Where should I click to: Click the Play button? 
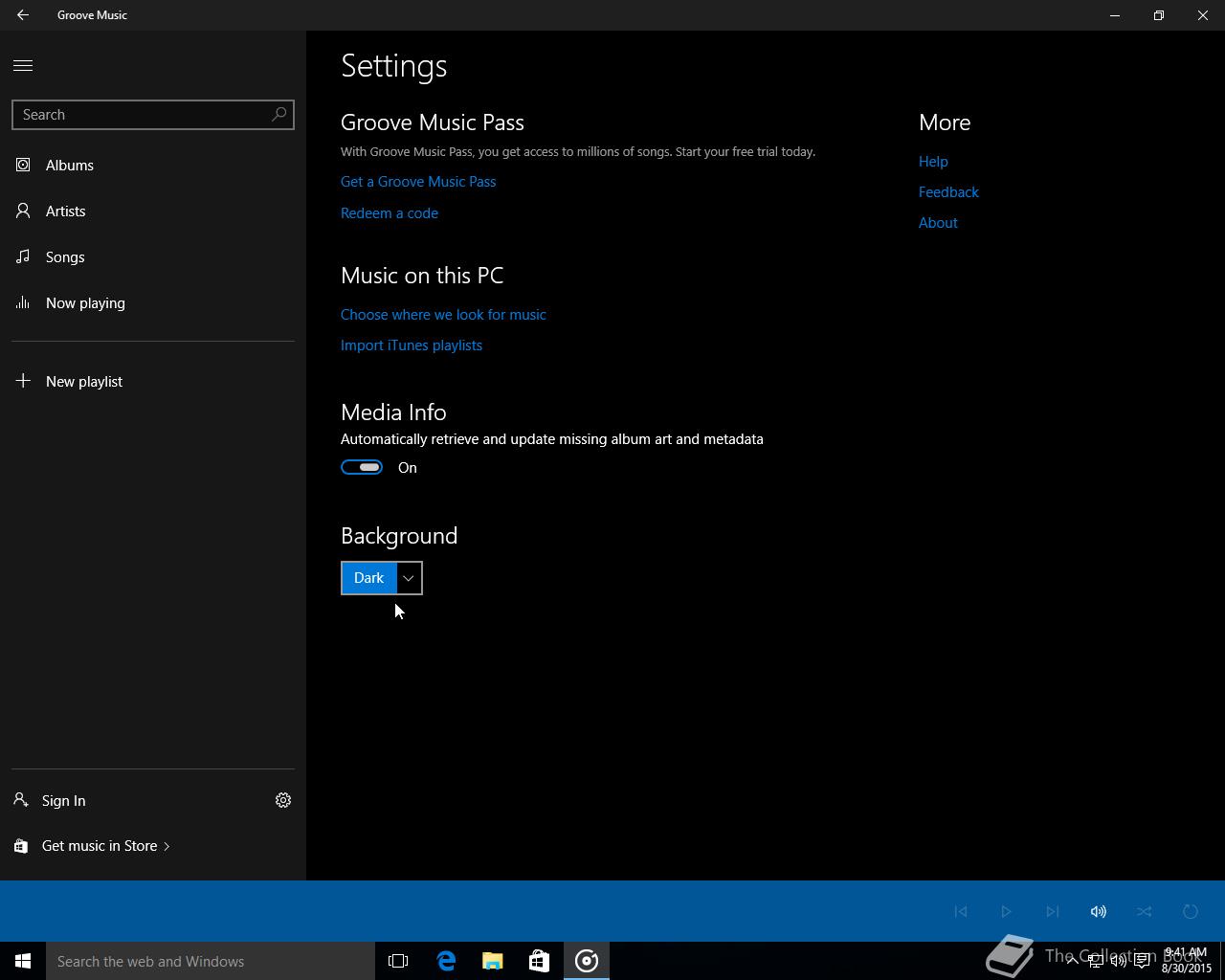[1006, 911]
